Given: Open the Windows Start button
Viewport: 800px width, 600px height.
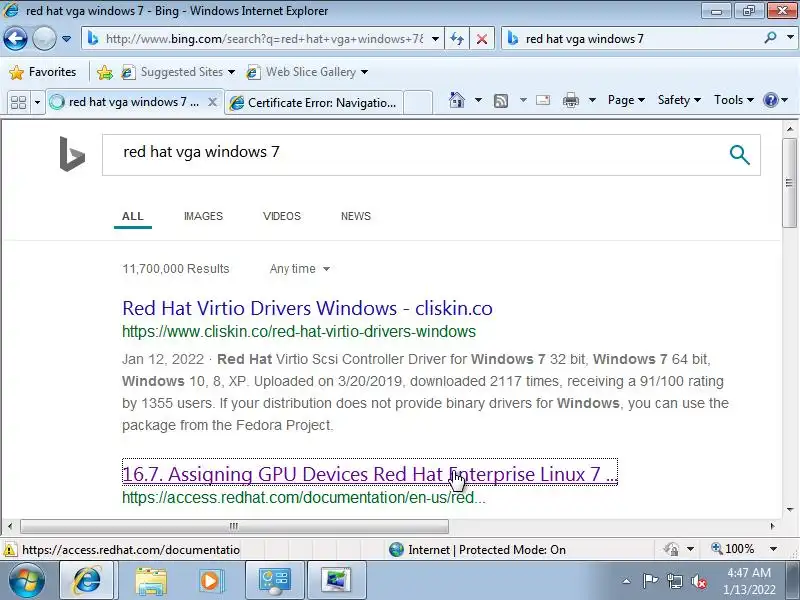Looking at the screenshot, I should [27, 580].
